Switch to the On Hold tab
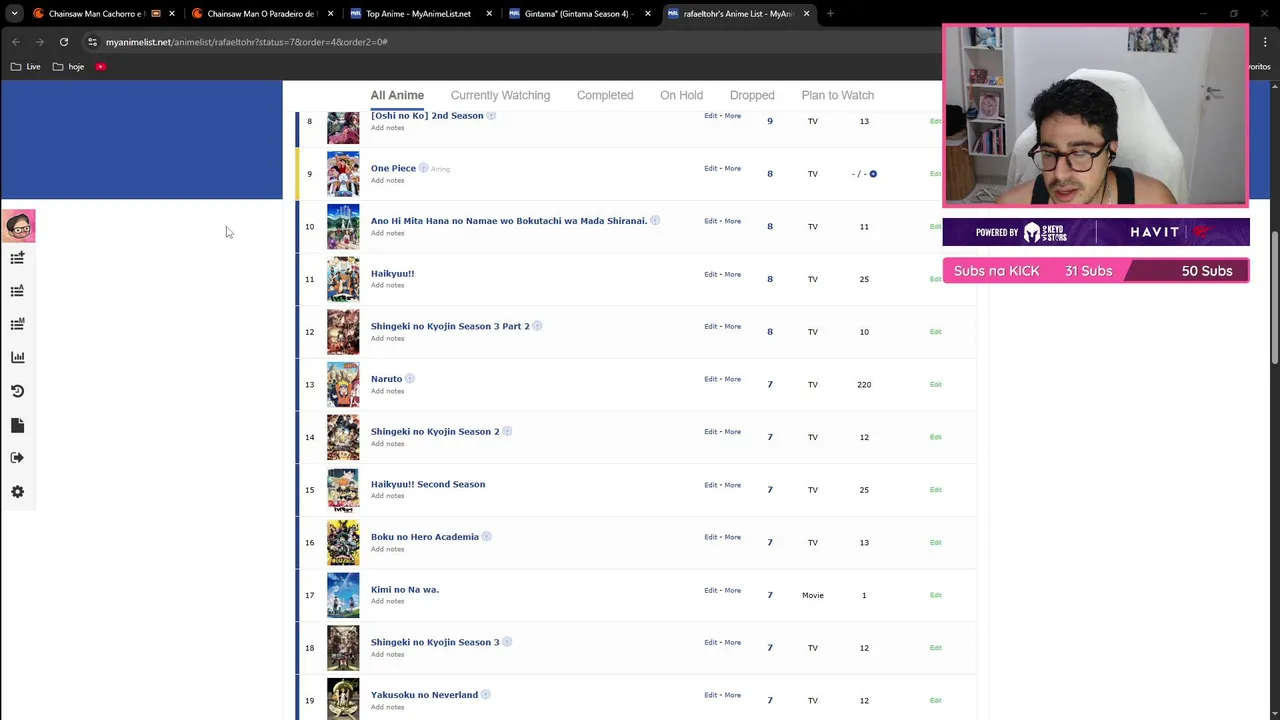The image size is (1280, 720). 681,95
